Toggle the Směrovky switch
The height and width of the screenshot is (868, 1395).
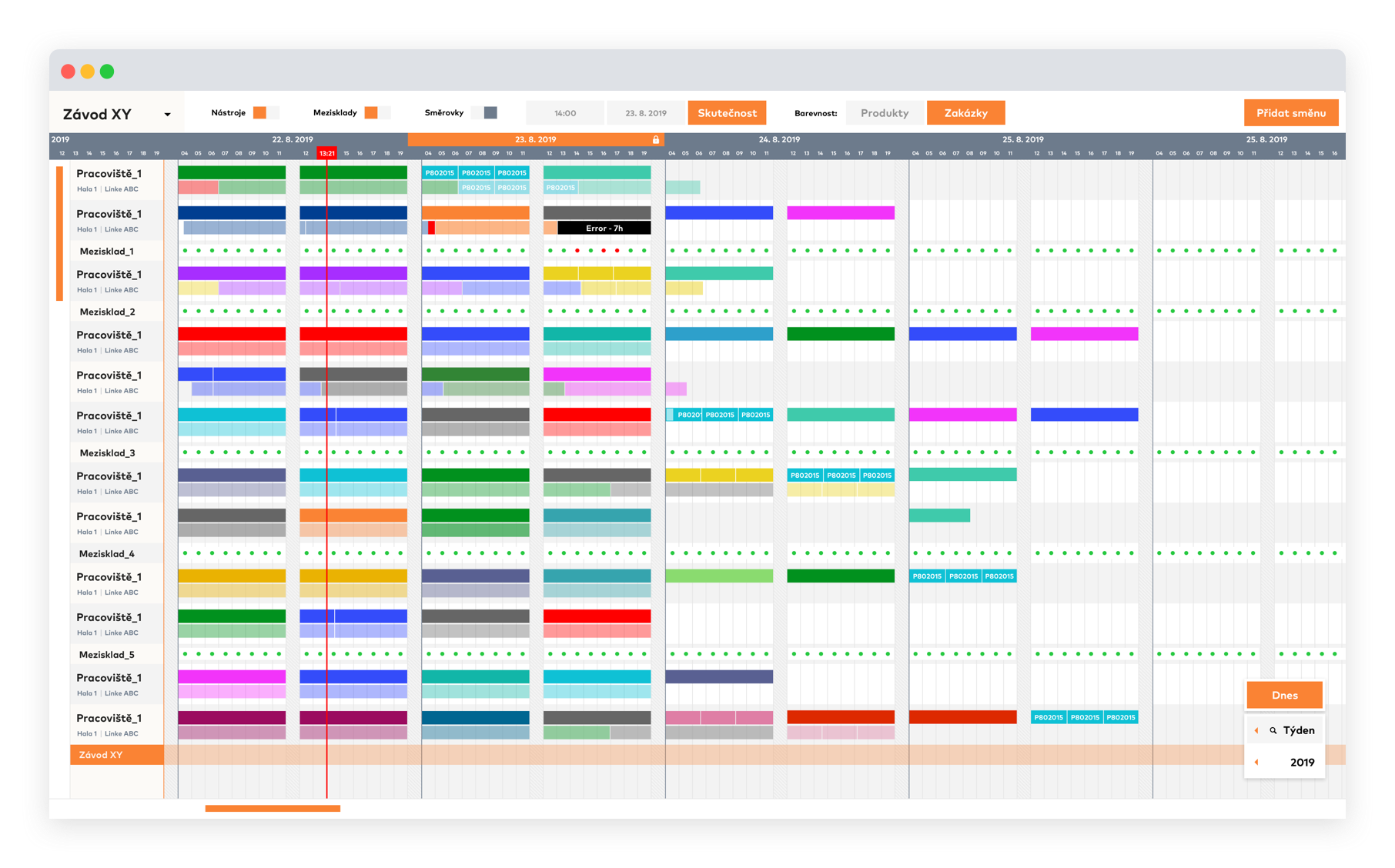[484, 113]
